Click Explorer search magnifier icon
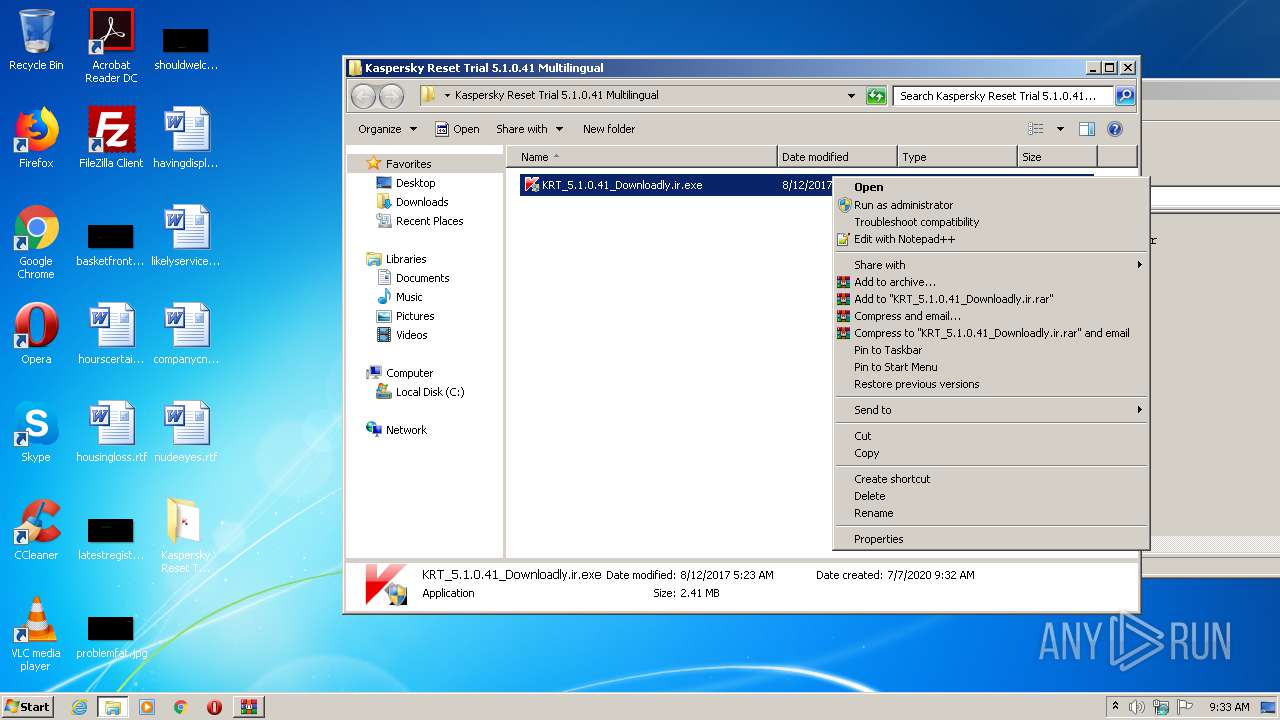The width and height of the screenshot is (1280, 720). pyautogui.click(x=1125, y=96)
